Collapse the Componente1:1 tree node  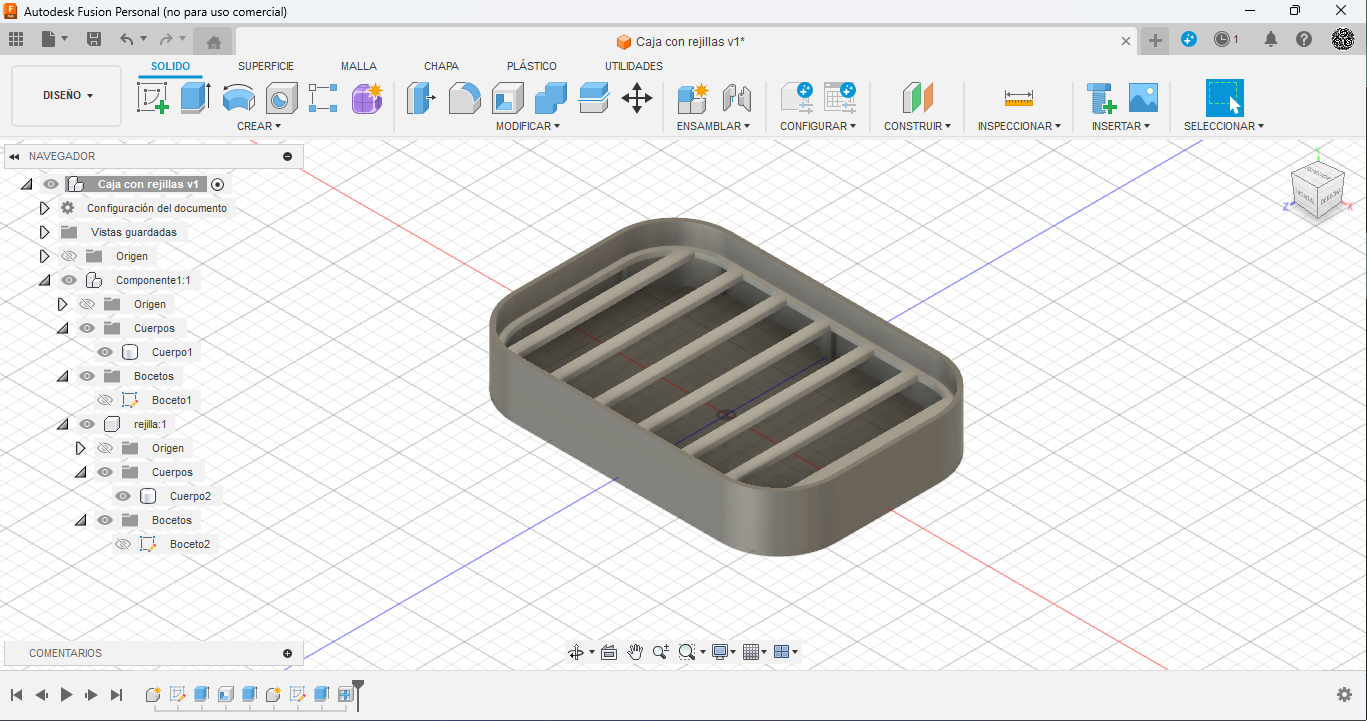tap(44, 280)
